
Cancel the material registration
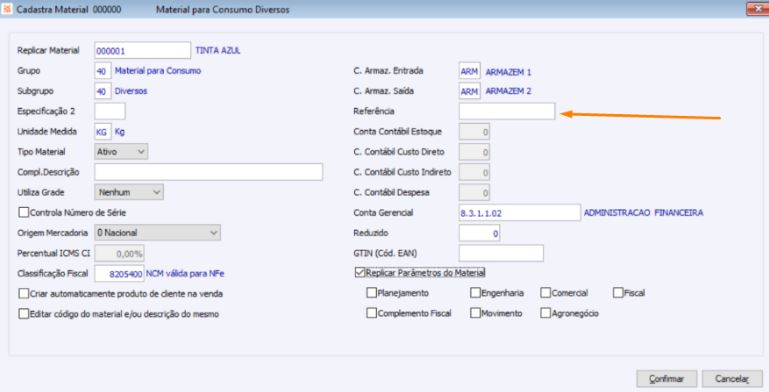point(732,379)
